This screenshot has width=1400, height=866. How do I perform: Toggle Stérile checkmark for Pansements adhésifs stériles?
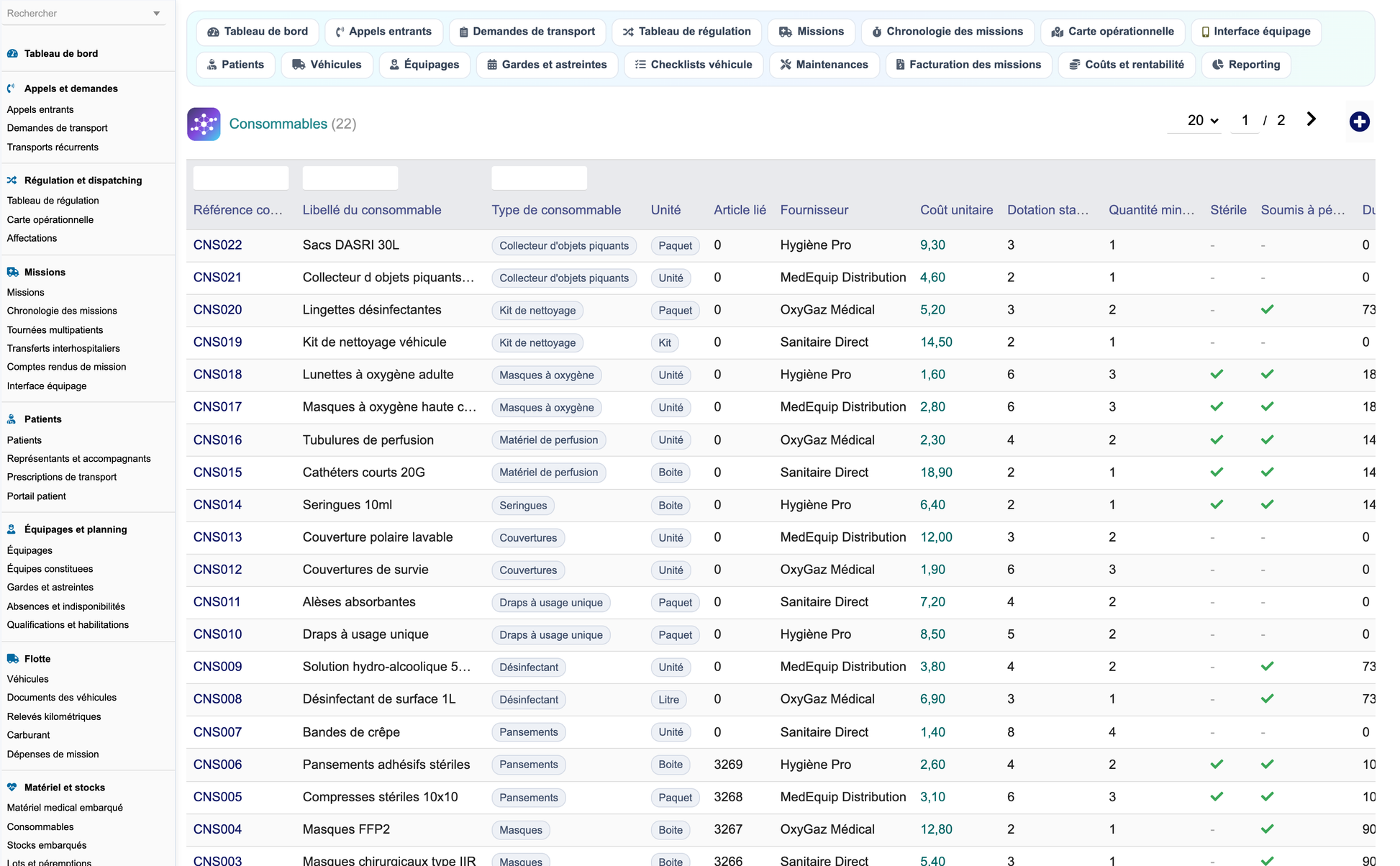coord(1217,764)
